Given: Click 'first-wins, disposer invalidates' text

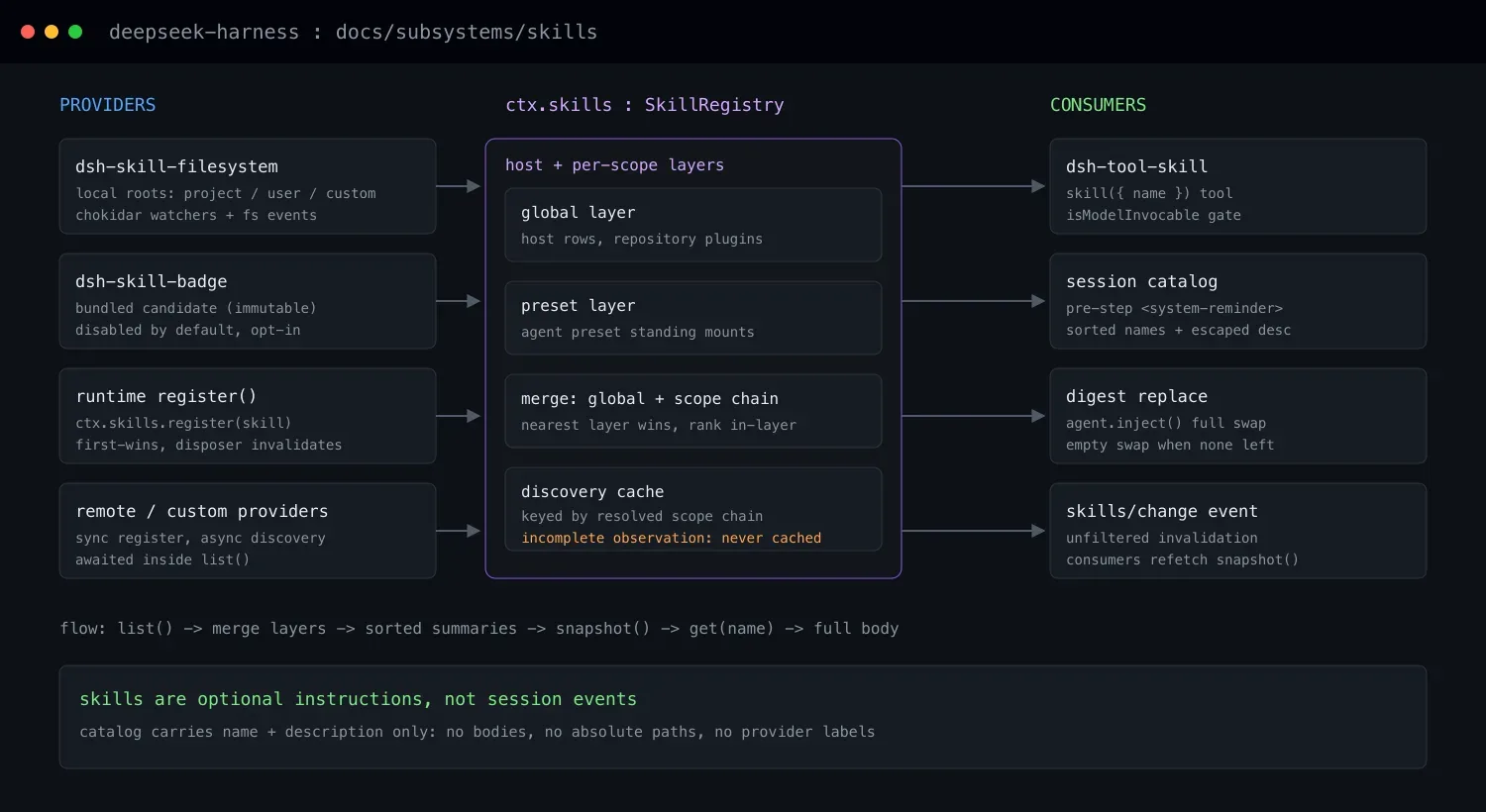Looking at the screenshot, I should 209,445.
